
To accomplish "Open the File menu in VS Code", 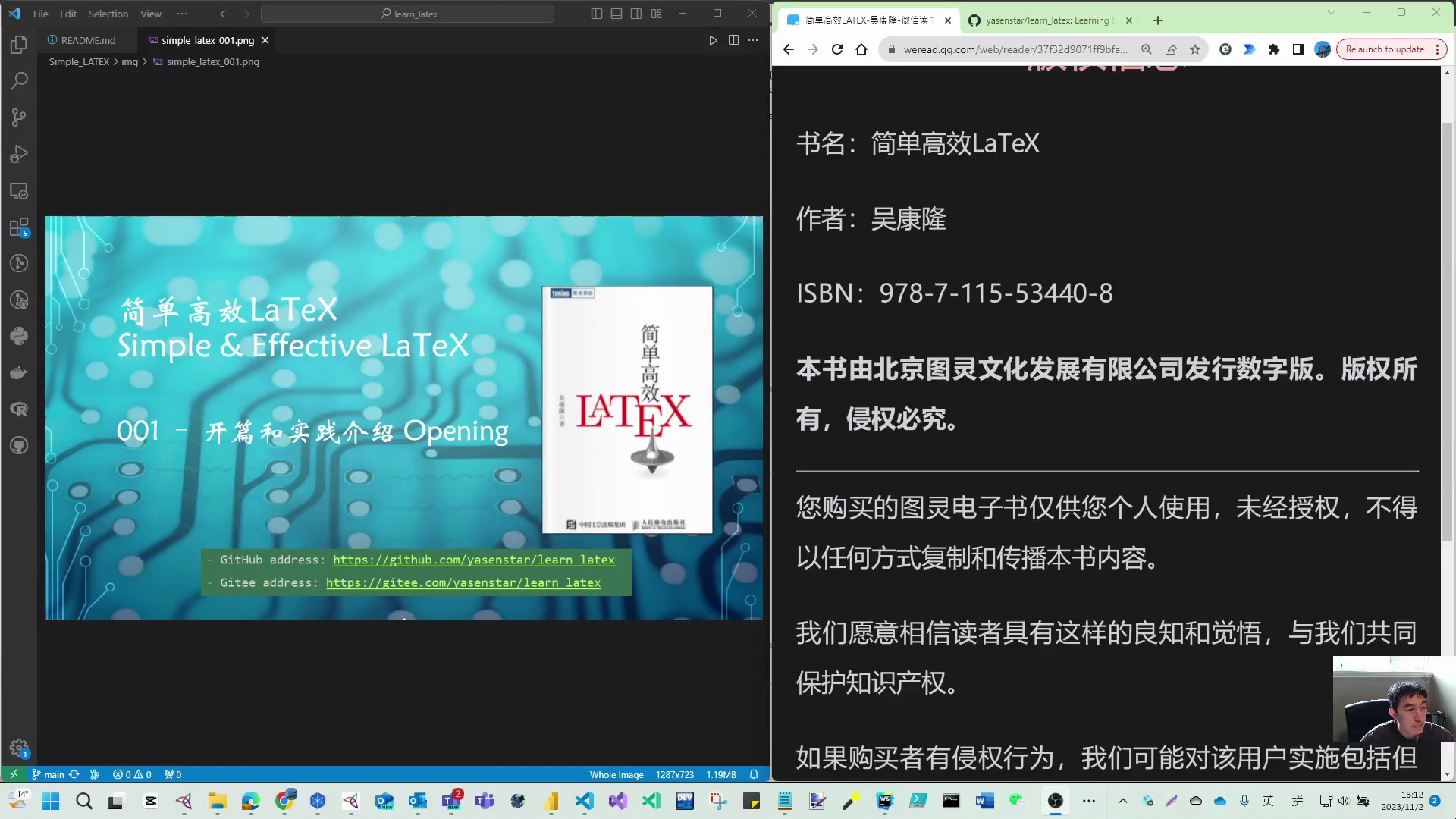I will 40,14.
